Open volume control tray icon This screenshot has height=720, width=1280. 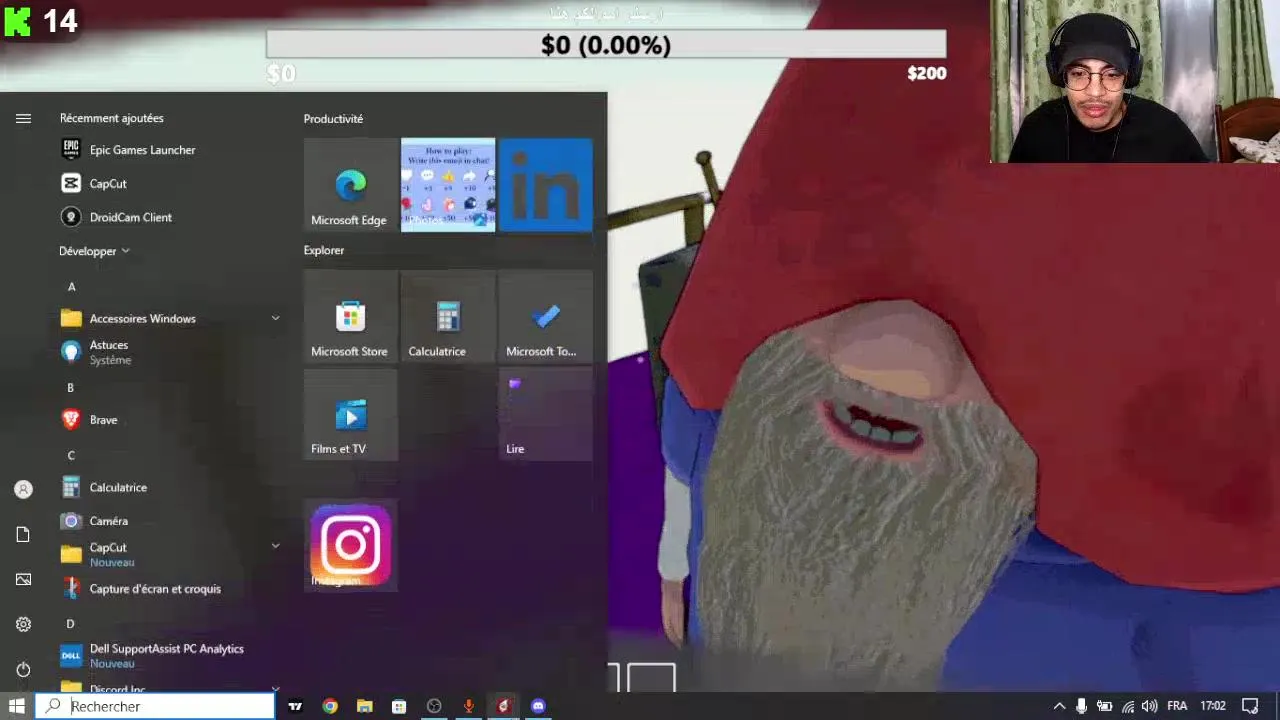(1149, 706)
